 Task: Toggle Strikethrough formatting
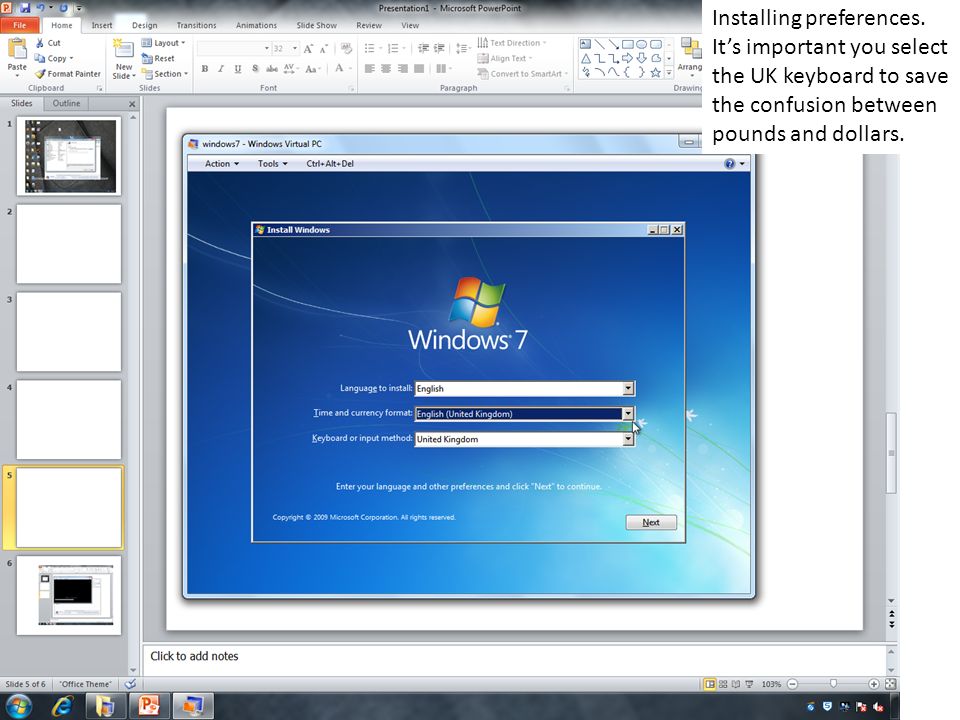pyautogui.click(x=272, y=69)
